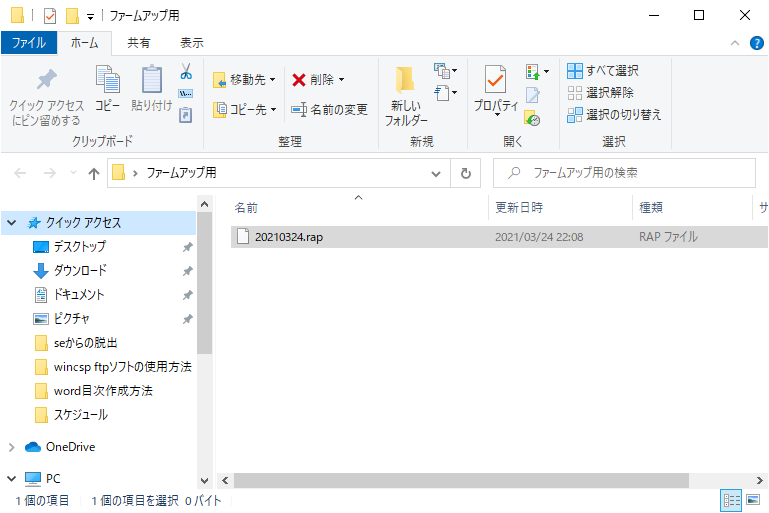Screen dimensions: 769x513
Task: Collapse the ribbon with the chevron
Action: (x=735, y=43)
